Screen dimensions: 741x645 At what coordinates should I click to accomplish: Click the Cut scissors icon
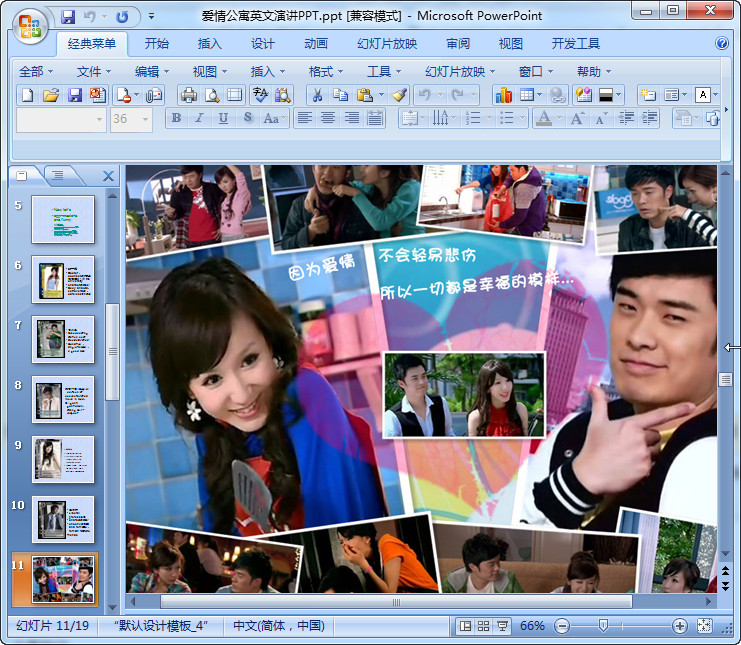[316, 95]
